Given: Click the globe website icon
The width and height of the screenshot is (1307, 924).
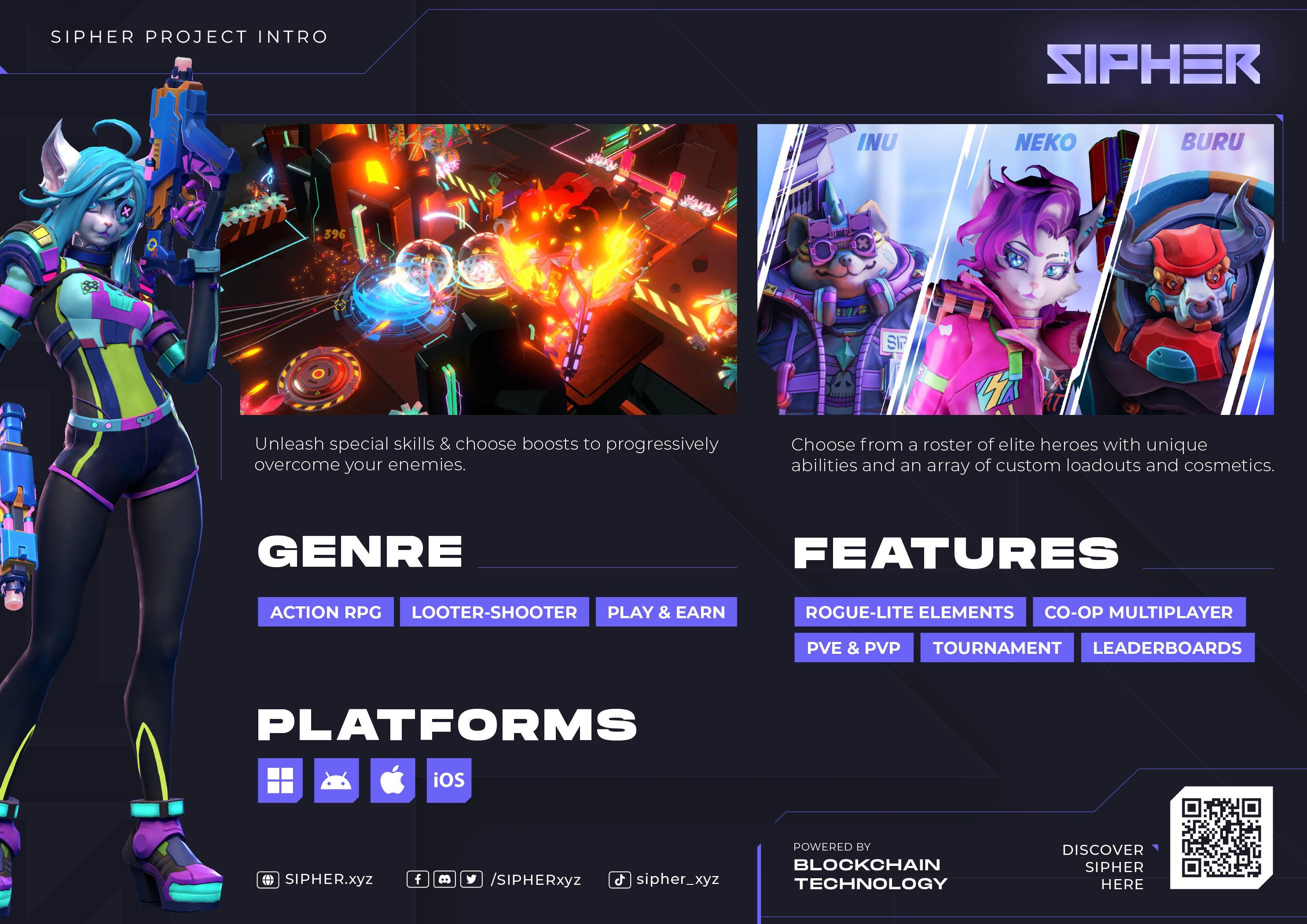Looking at the screenshot, I should [x=268, y=880].
